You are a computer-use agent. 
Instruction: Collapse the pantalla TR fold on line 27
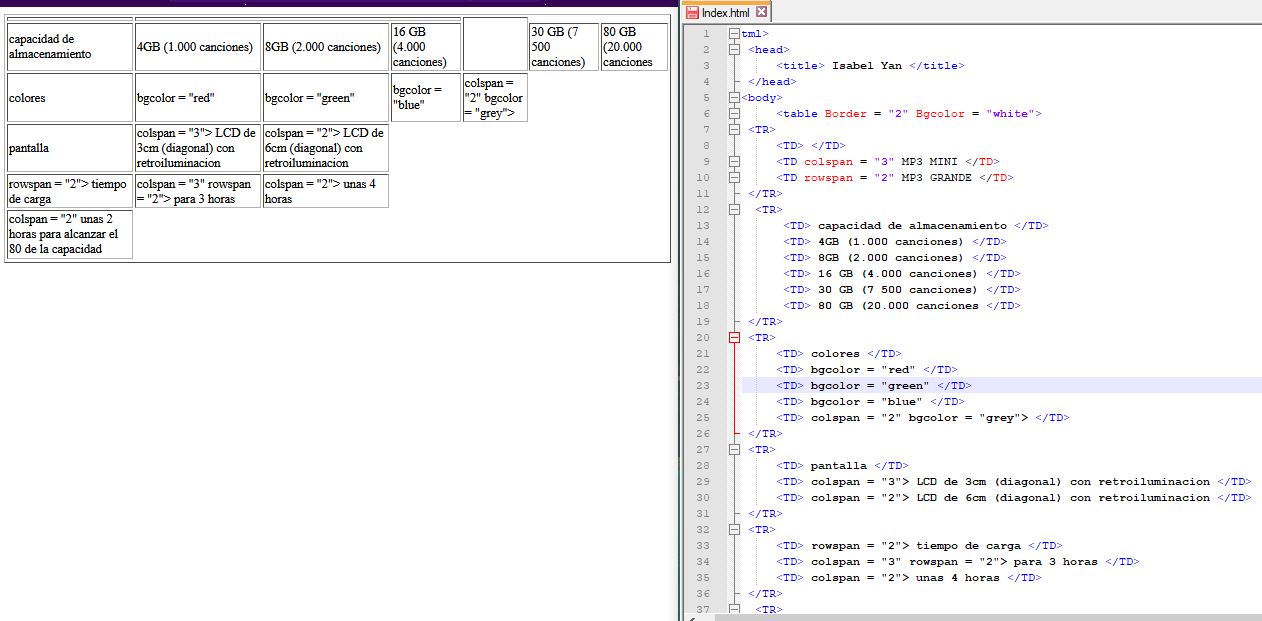click(x=735, y=449)
